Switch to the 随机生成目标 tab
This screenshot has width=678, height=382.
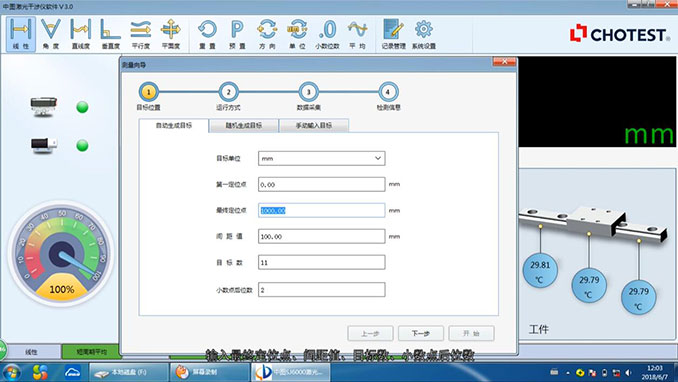tap(244, 125)
